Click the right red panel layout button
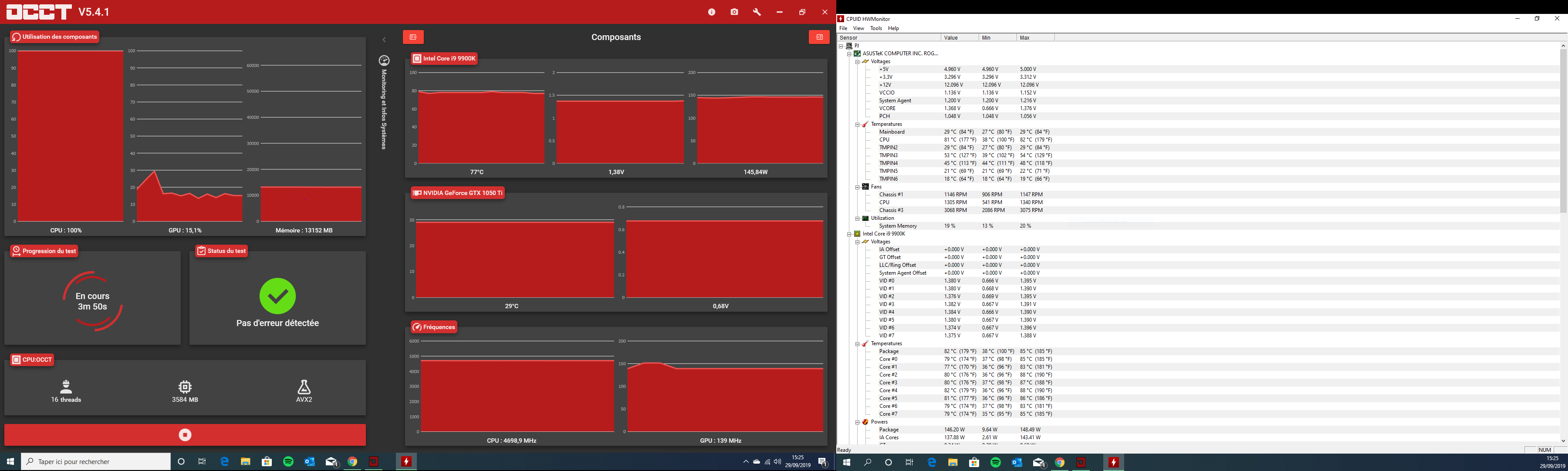The height and width of the screenshot is (471, 1568). (x=819, y=37)
